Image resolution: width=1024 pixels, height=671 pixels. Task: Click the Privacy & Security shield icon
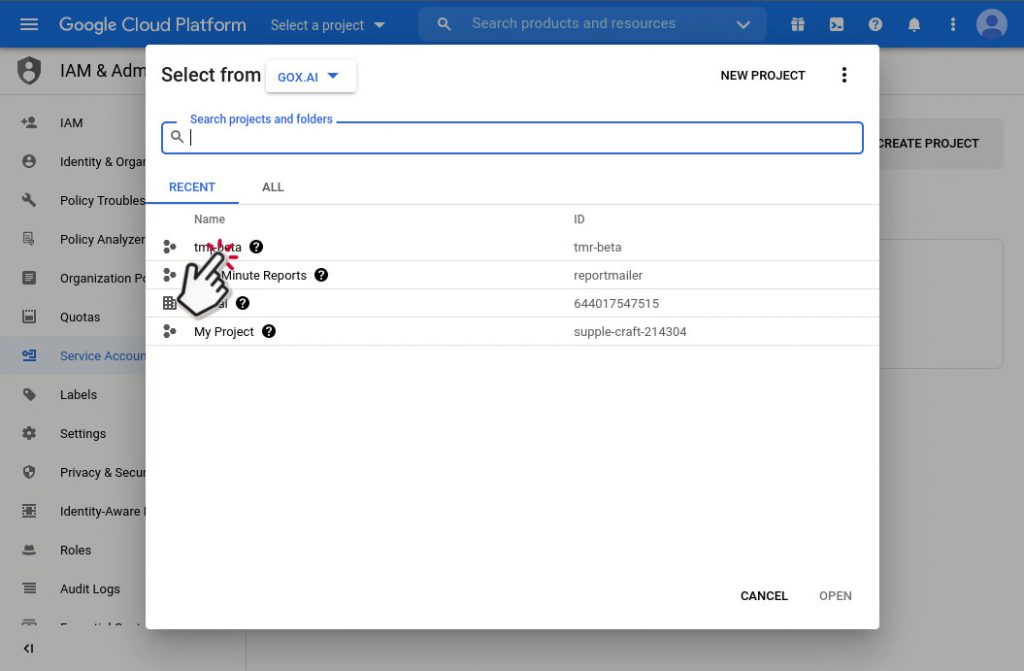point(29,472)
